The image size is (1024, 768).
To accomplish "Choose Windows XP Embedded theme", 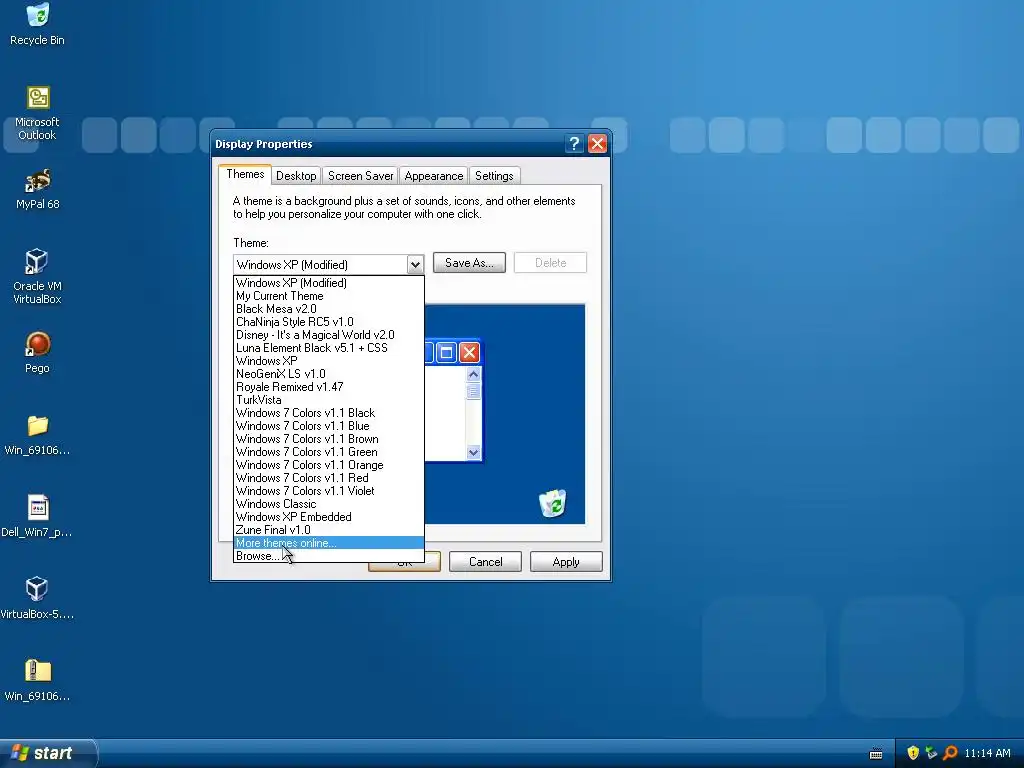I will [x=328, y=517].
